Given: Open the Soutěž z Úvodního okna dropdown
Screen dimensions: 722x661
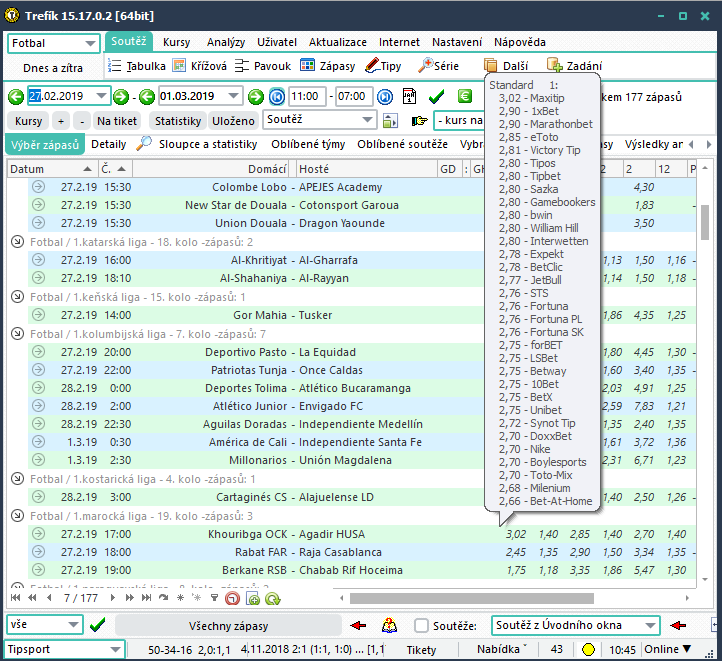Looking at the screenshot, I should tap(650, 625).
